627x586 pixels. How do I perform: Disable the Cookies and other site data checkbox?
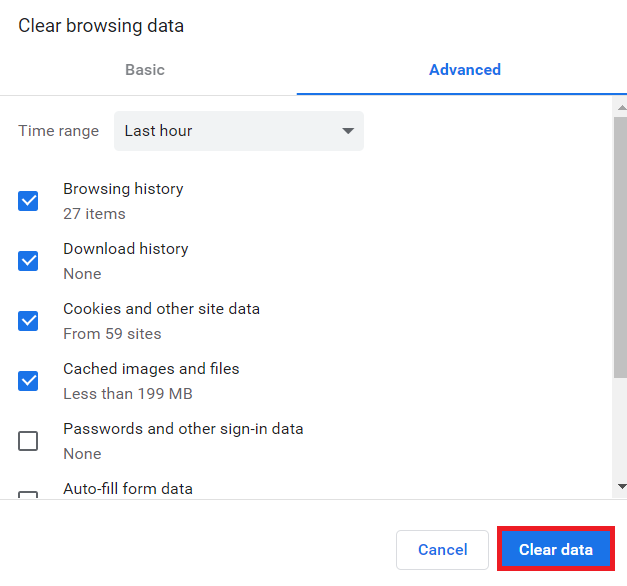(x=28, y=321)
